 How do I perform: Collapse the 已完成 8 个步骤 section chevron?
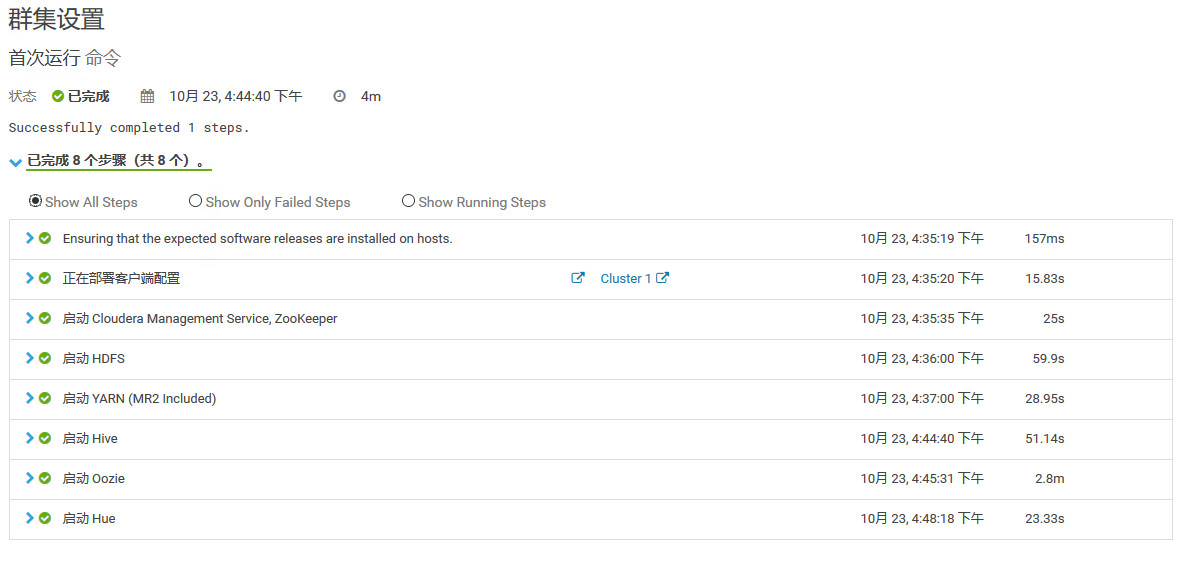(x=15, y=162)
